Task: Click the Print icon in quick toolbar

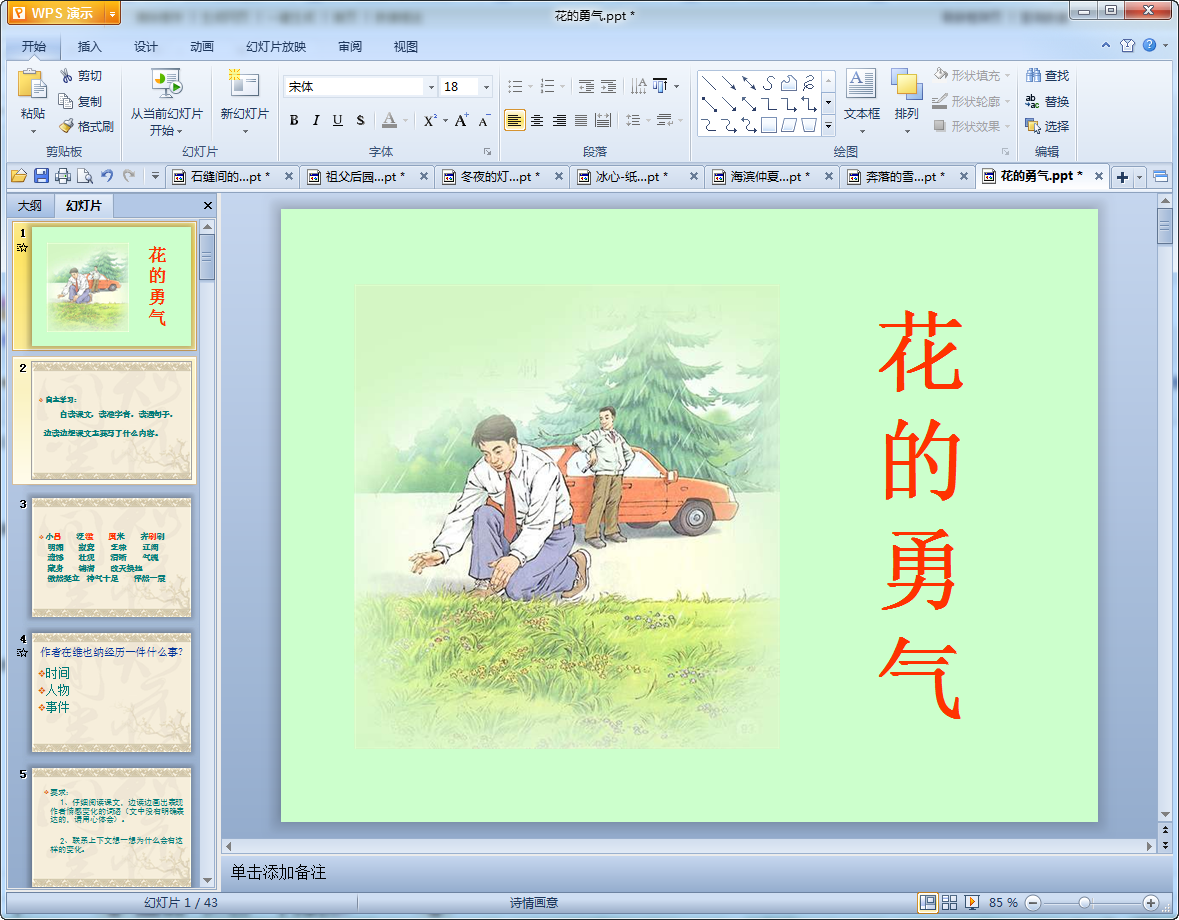Action: (63, 177)
